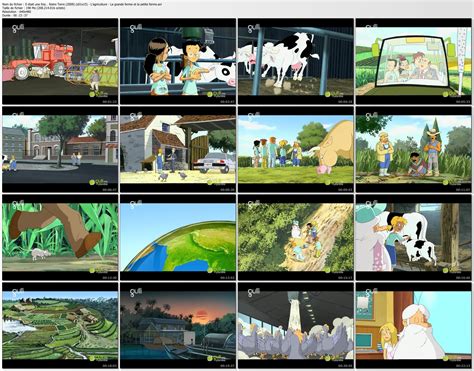
Task: Select the planet Earth globe thumbnail
Action: (x=178, y=237)
